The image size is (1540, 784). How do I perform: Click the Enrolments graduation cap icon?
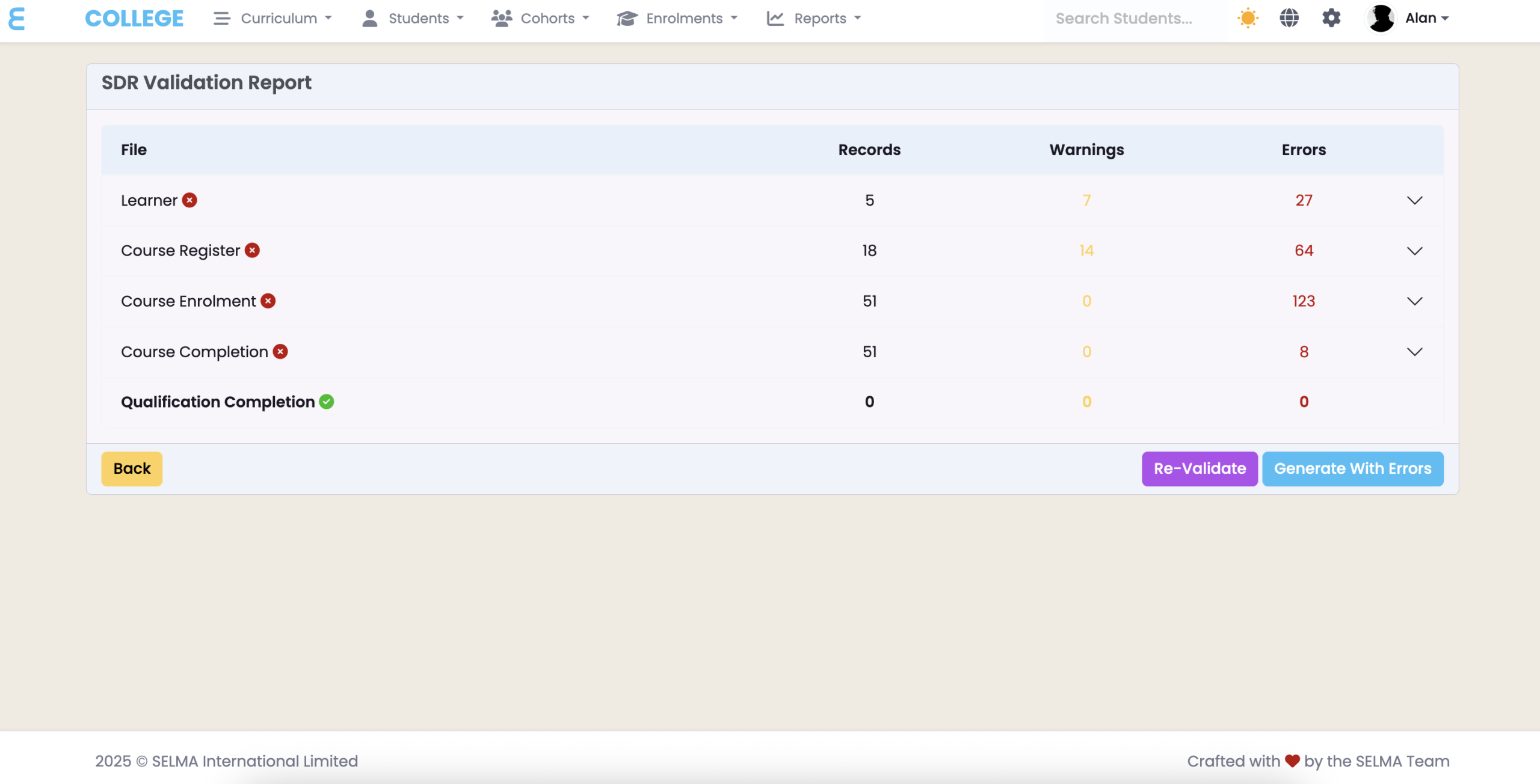[627, 19]
